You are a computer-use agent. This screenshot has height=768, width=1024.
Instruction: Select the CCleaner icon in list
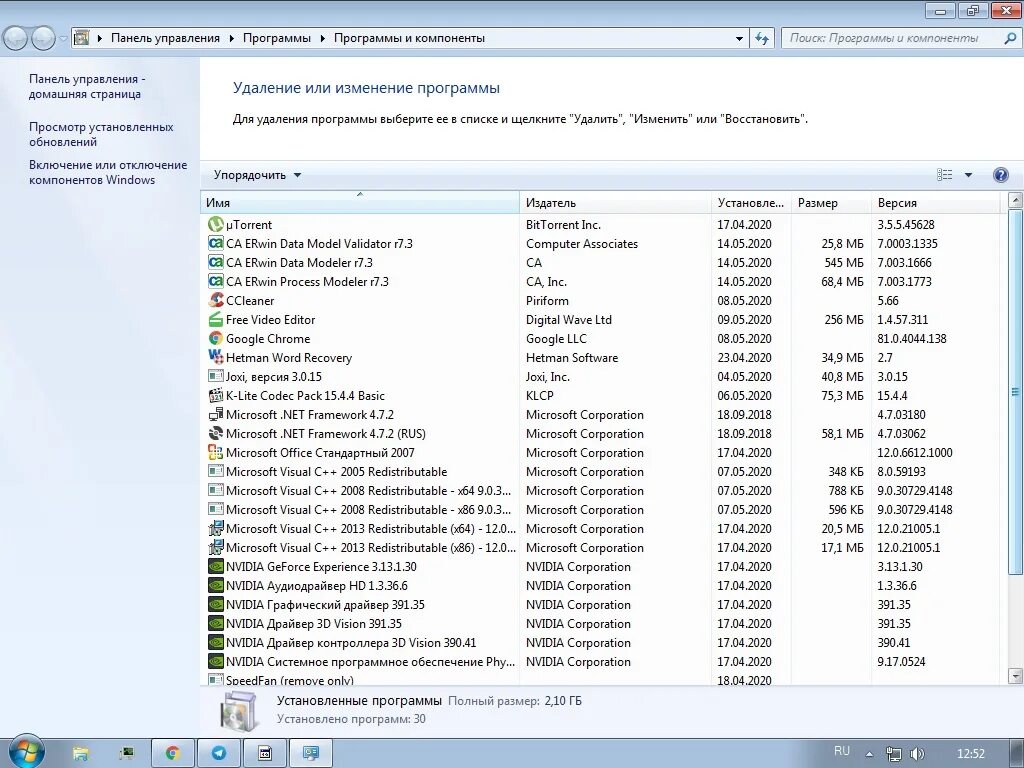pyautogui.click(x=216, y=300)
